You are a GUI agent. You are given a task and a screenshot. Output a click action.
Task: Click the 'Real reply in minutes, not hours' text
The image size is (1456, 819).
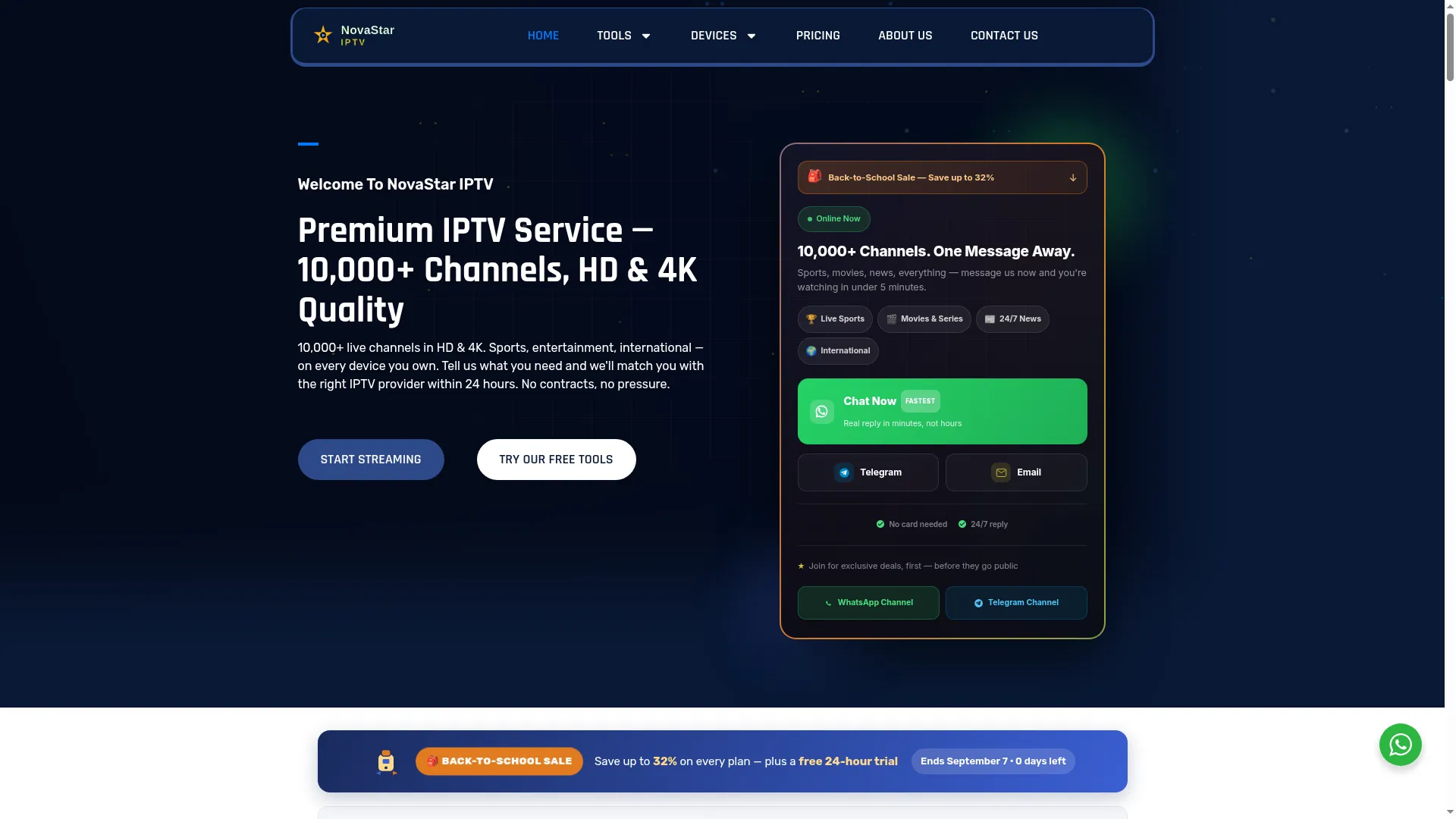click(902, 424)
